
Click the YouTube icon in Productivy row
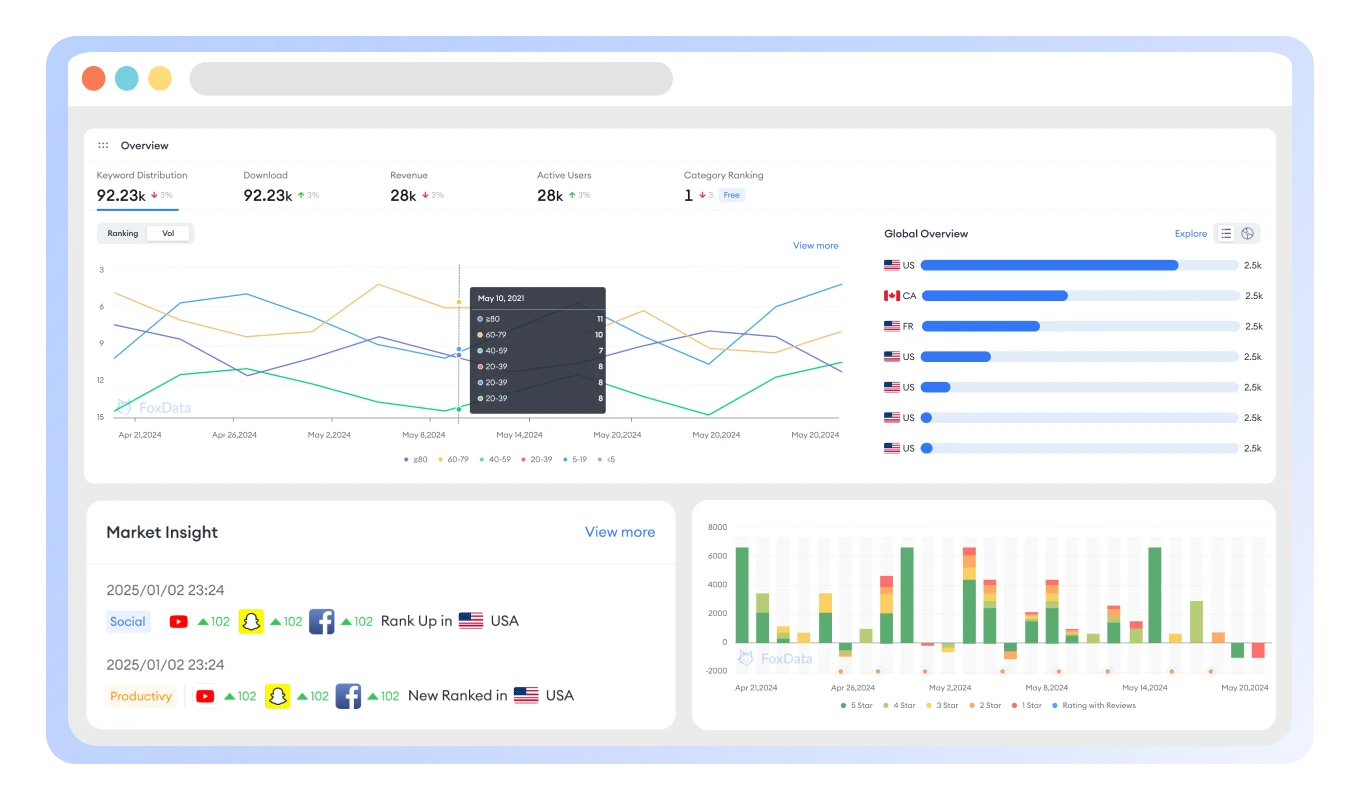[205, 696]
